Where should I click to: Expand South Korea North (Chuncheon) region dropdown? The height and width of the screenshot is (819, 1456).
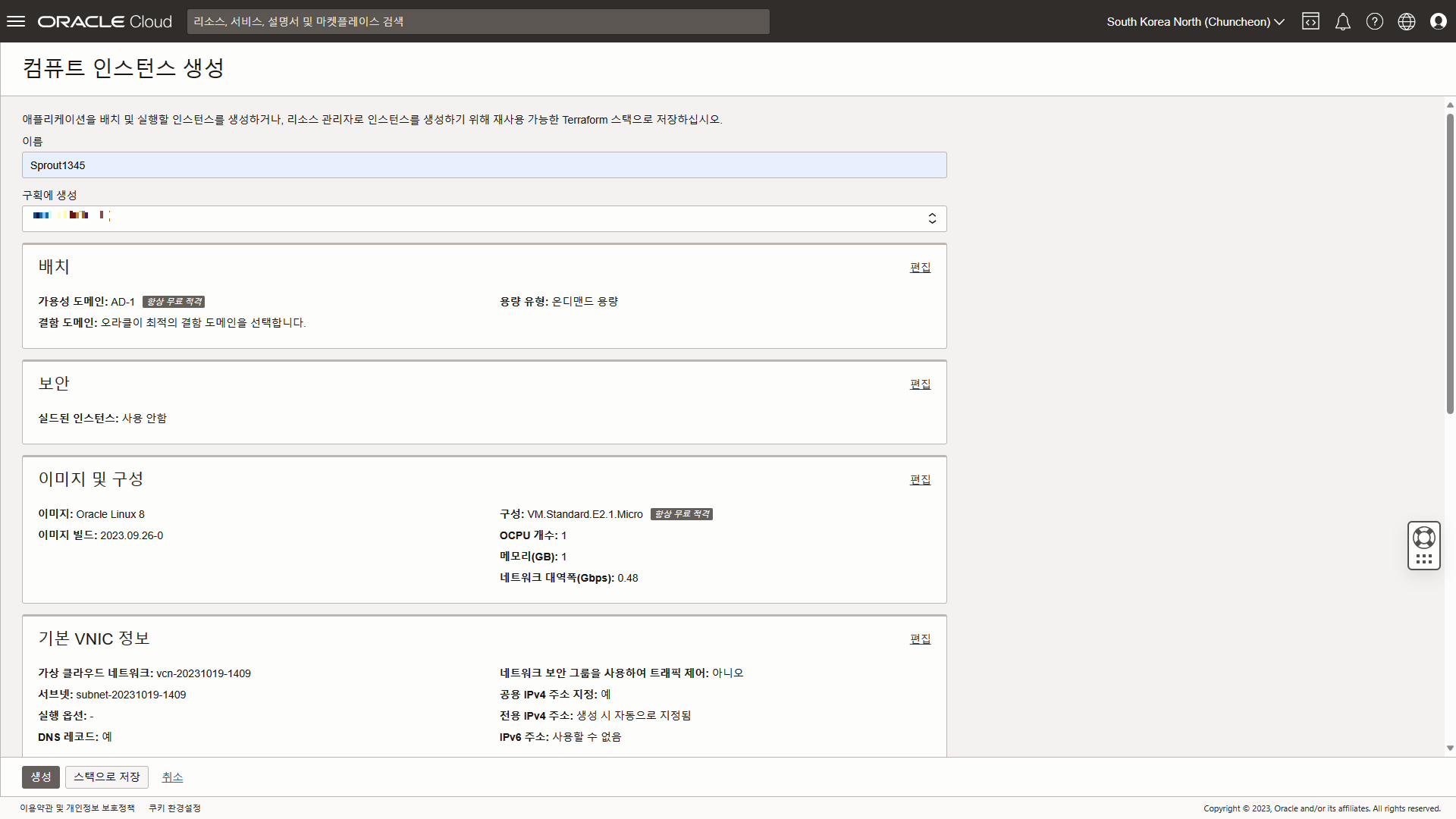coord(1194,21)
